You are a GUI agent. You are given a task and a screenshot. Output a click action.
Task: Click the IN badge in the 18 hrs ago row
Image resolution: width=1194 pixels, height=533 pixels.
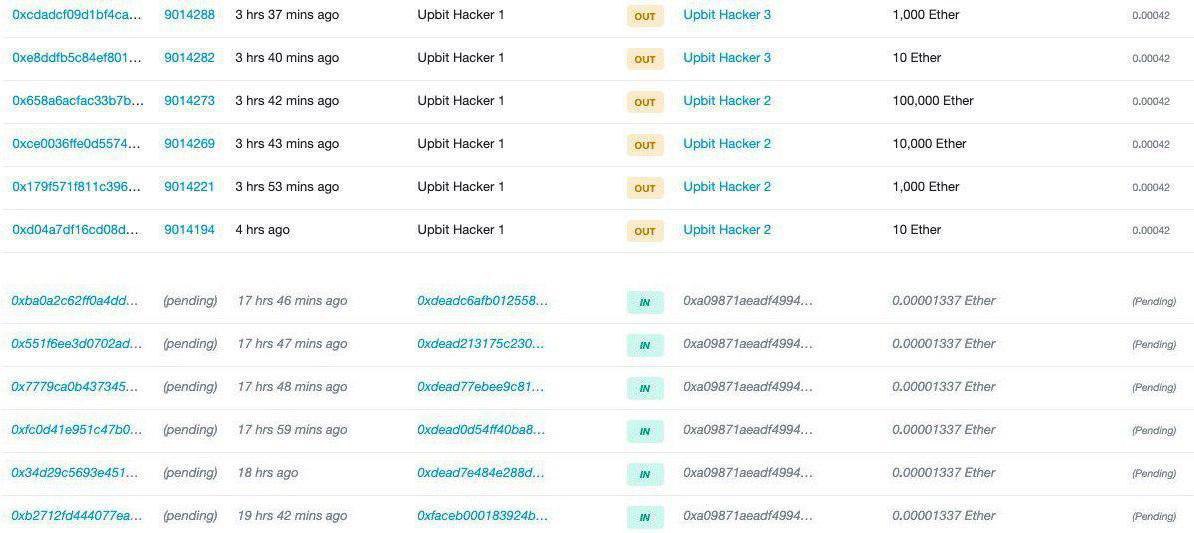pos(645,474)
